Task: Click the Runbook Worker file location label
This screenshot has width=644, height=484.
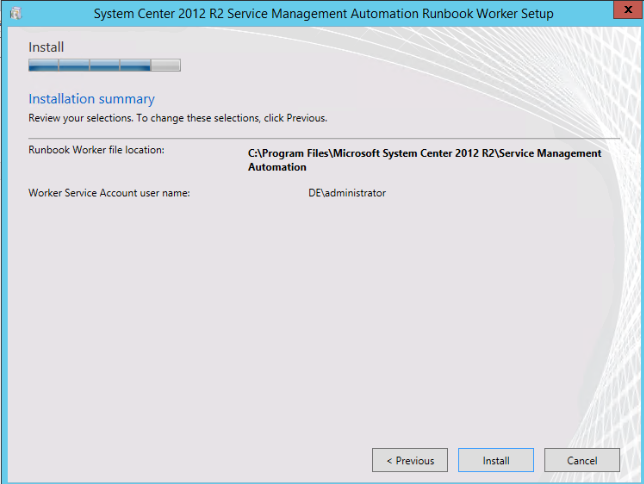Action: click(96, 150)
